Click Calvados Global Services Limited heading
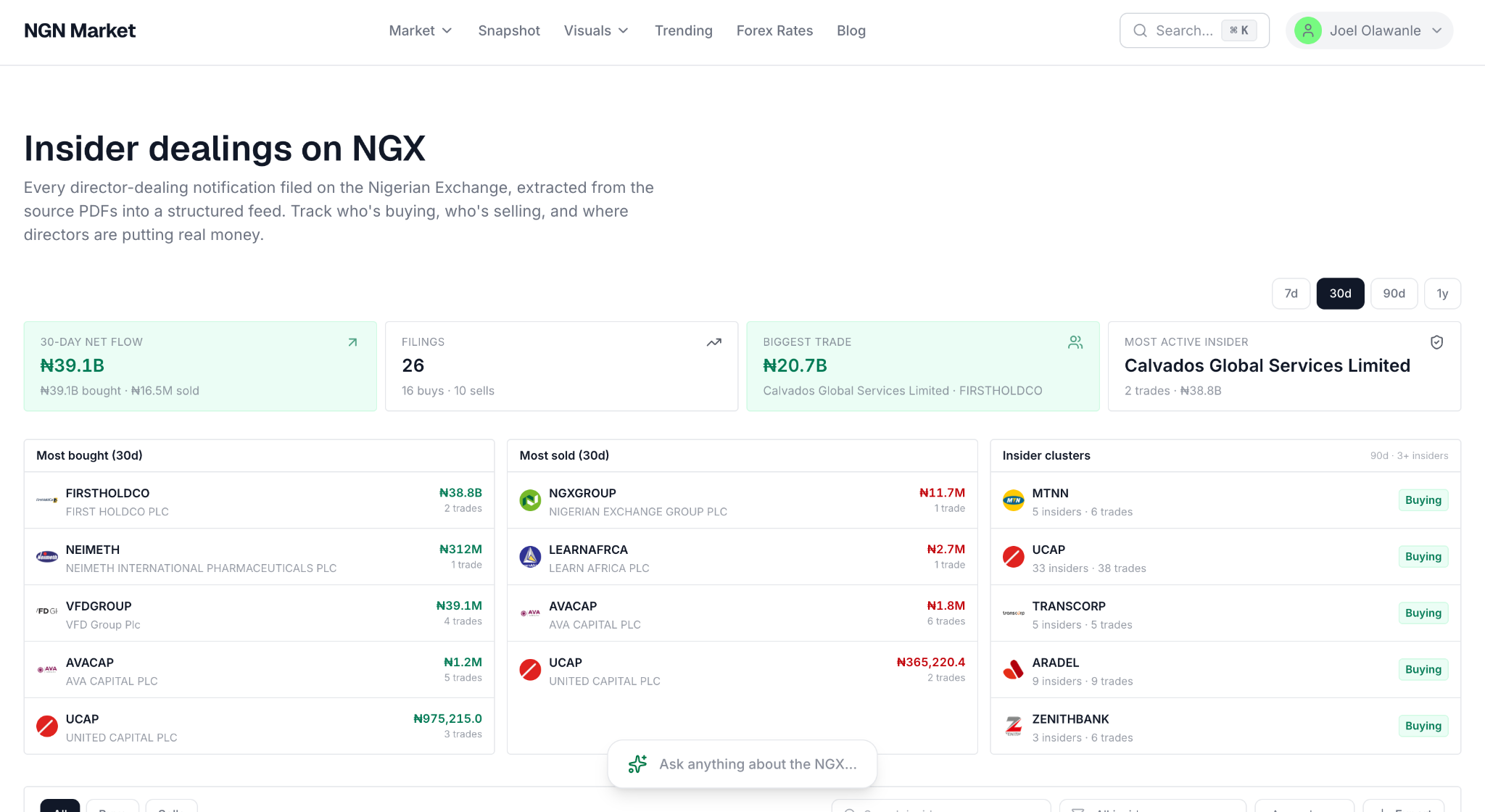This screenshot has height=812, width=1485. coord(1267,365)
